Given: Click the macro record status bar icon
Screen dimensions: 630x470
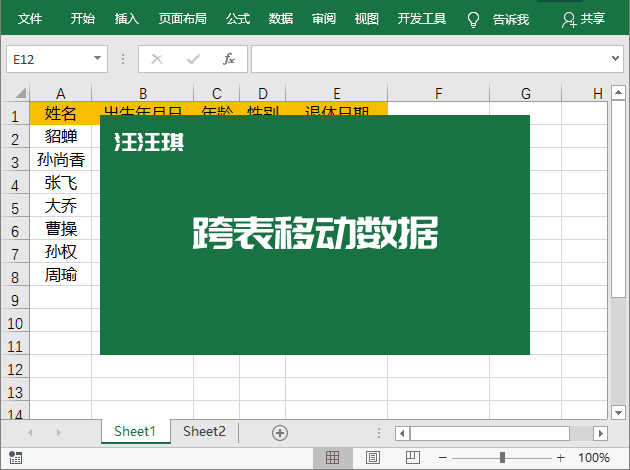Looking at the screenshot, I should [x=15, y=457].
